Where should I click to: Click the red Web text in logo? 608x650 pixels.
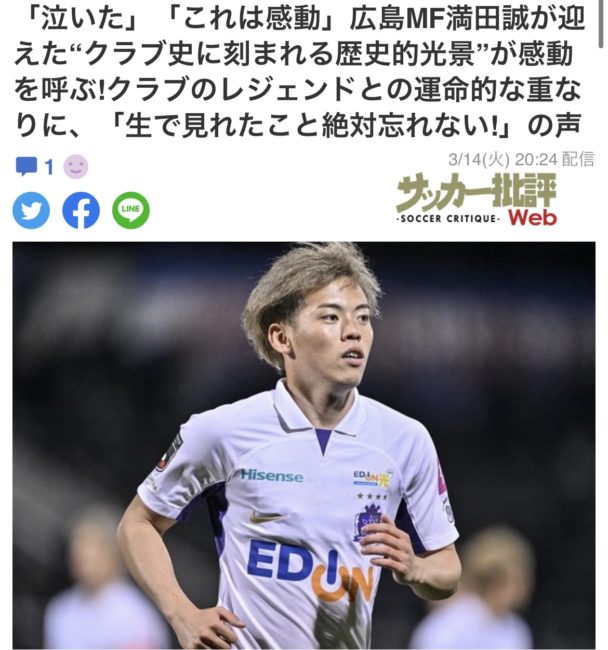pyautogui.click(x=533, y=217)
